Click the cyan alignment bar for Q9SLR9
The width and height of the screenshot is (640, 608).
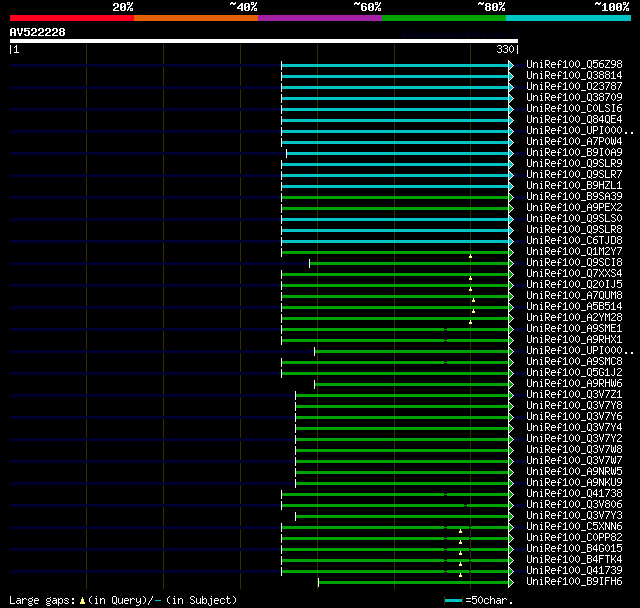coord(395,163)
